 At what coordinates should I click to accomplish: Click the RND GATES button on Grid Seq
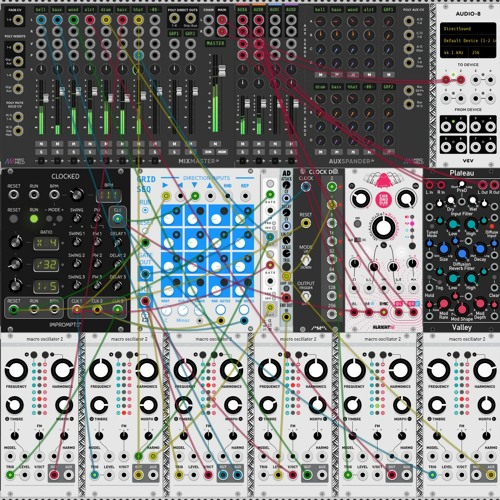click(220, 310)
